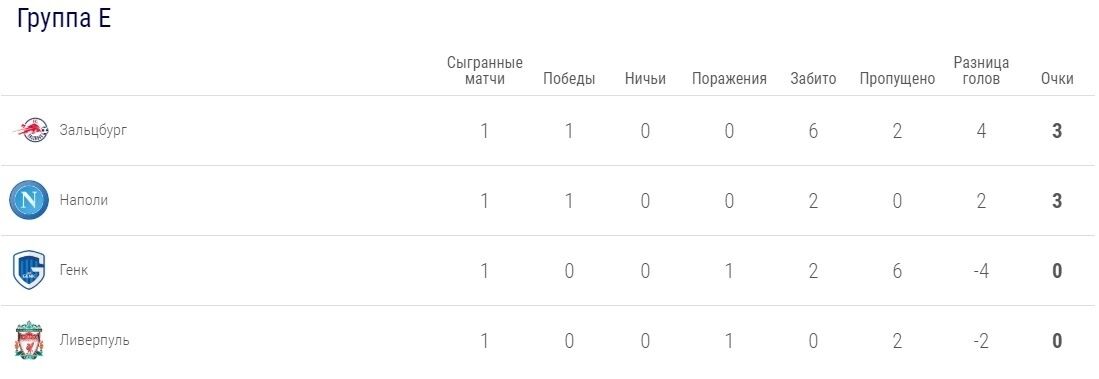The image size is (1099, 379).
Task: Open the Генк team link
Action: 74,270
